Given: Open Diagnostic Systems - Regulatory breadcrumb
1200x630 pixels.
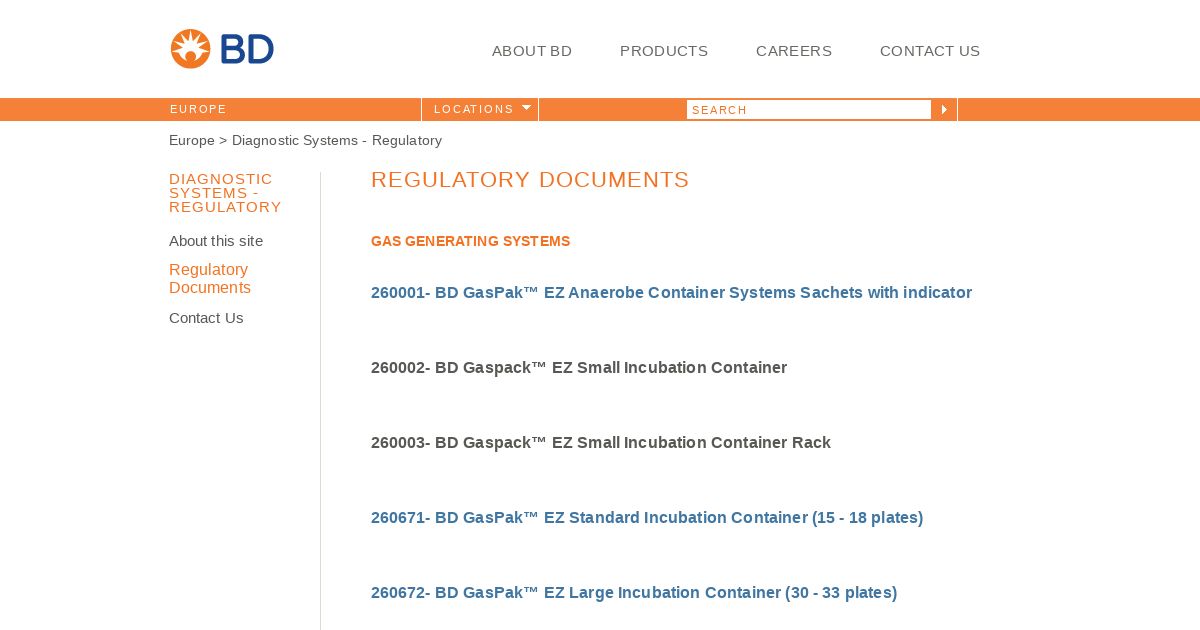Looking at the screenshot, I should pos(337,140).
